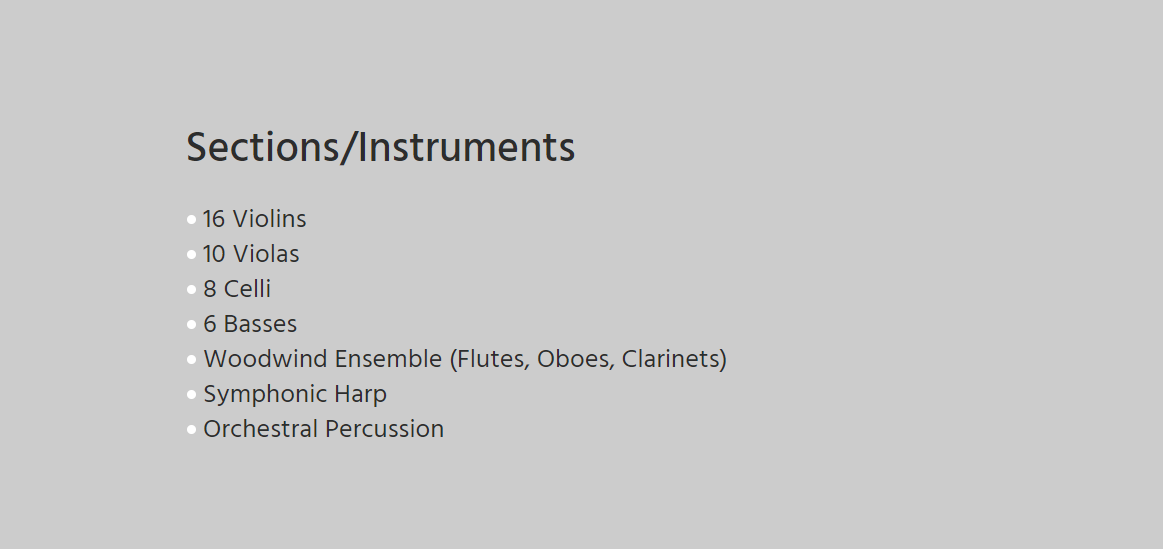The image size is (1163, 549).
Task: Click the word Flutes in the woodwind line
Action: click(490, 358)
